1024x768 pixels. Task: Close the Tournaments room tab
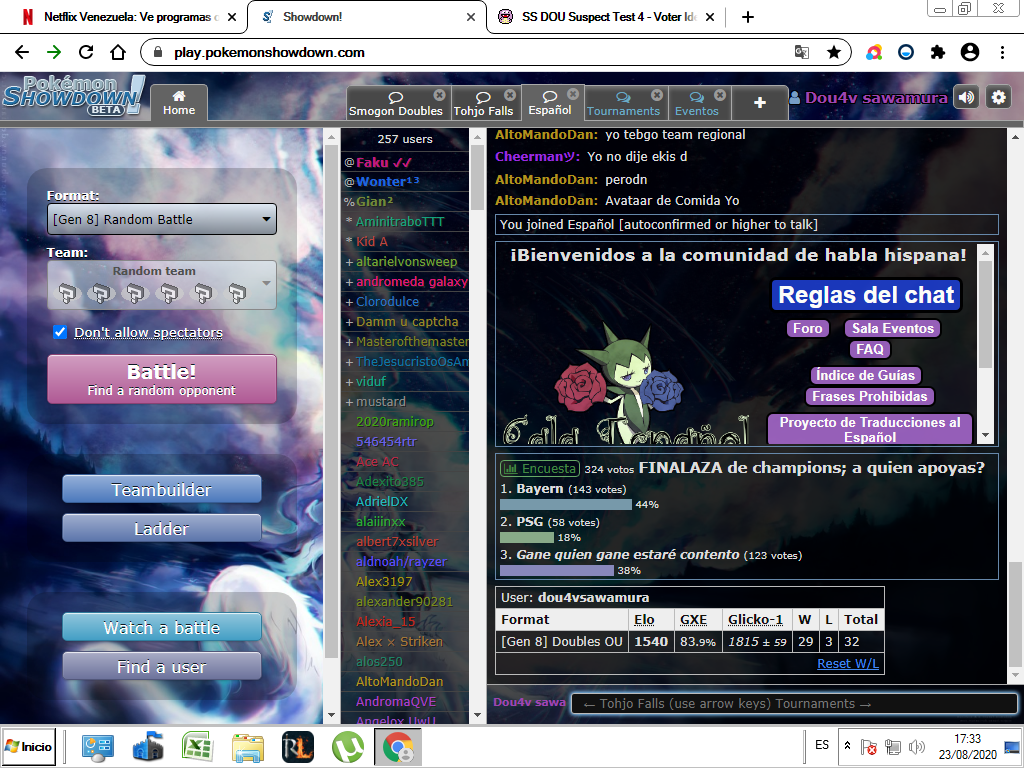pyautogui.click(x=657, y=95)
